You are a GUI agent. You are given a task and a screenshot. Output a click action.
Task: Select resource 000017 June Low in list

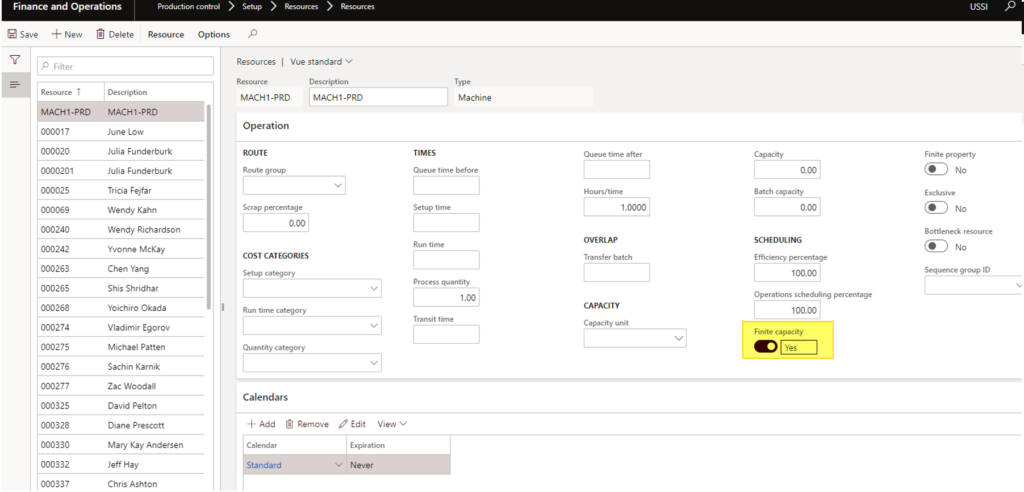(x=120, y=131)
